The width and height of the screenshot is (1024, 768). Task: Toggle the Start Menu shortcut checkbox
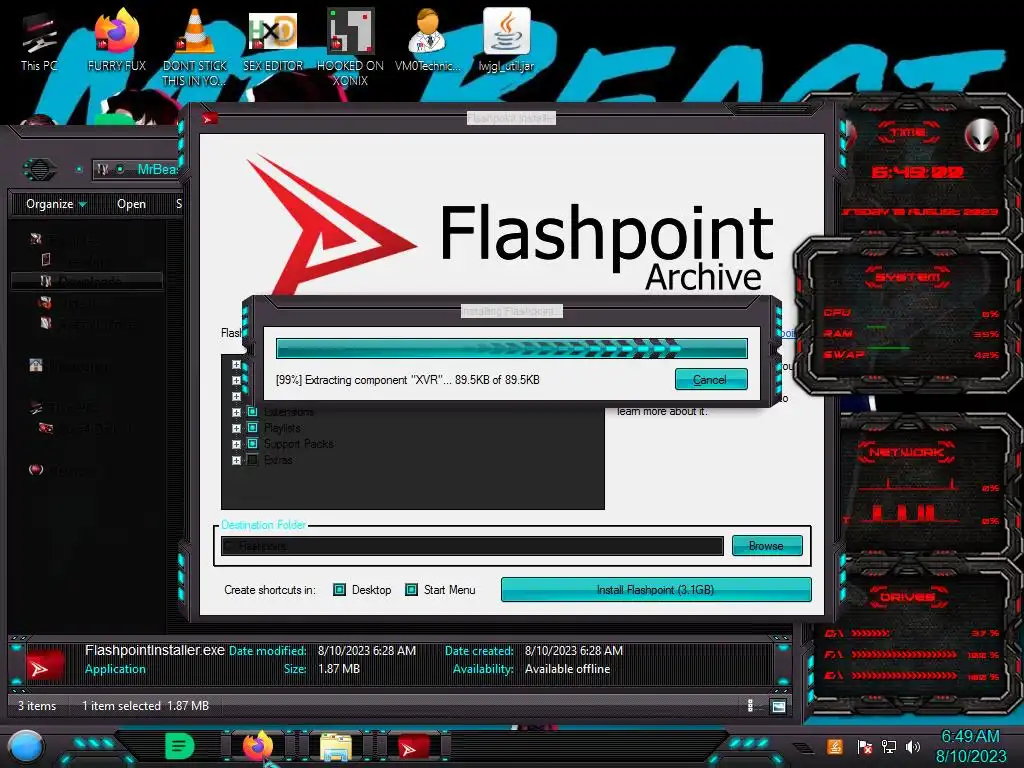[x=411, y=590]
